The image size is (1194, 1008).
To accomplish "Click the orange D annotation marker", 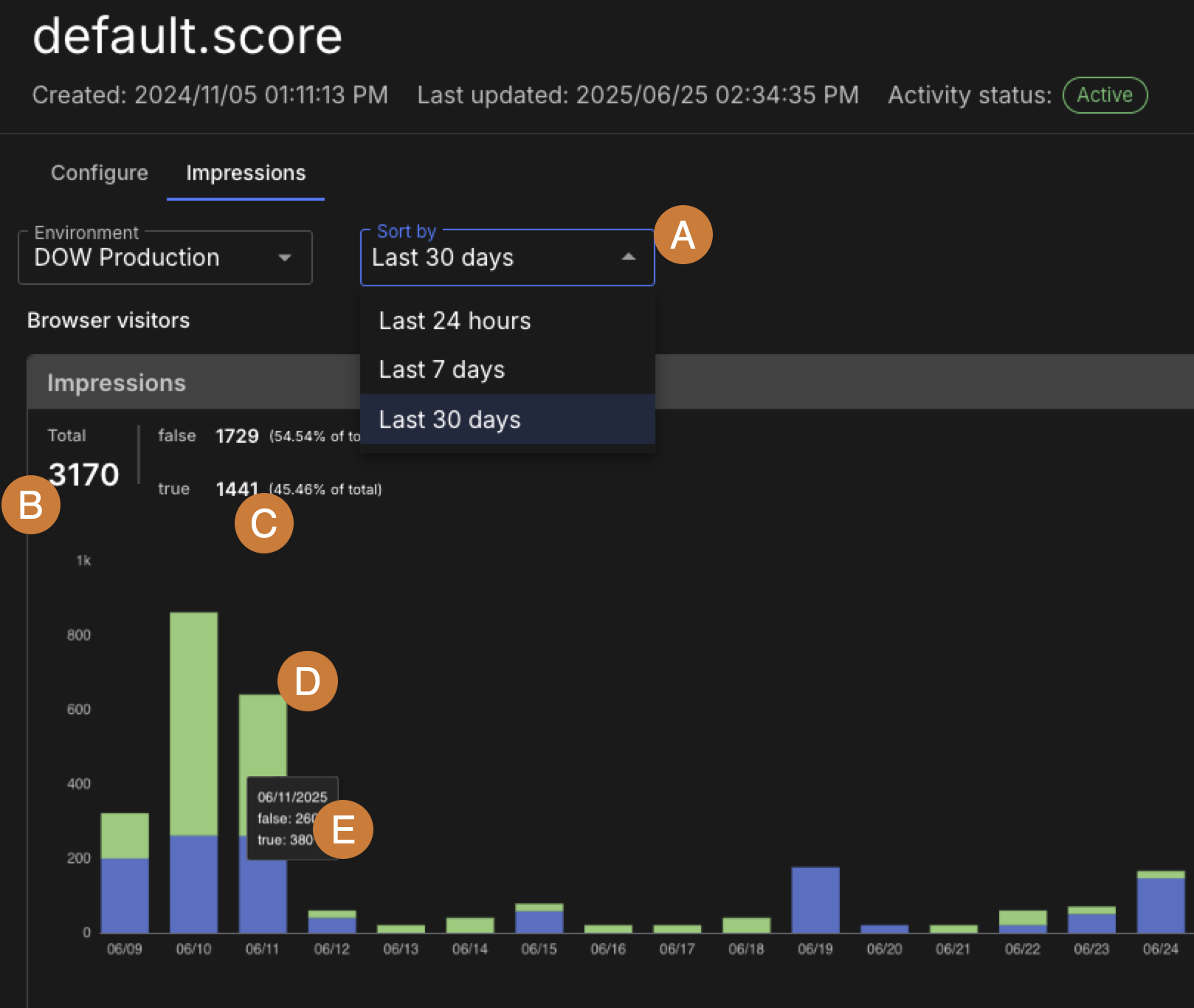I will pyautogui.click(x=307, y=681).
